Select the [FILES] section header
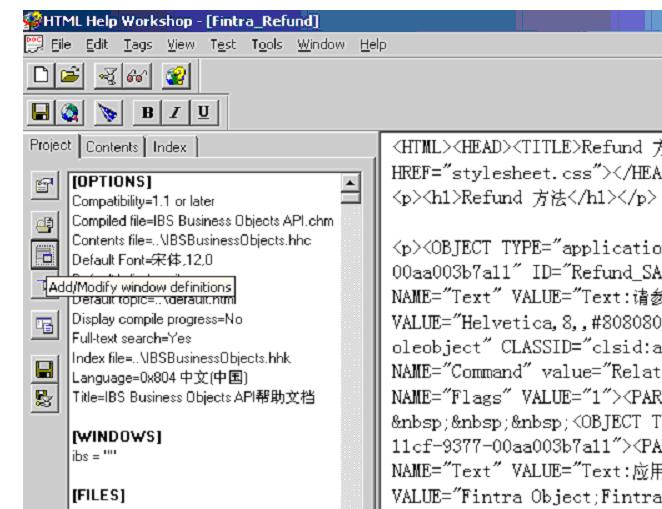The height and width of the screenshot is (509, 662). (99, 495)
